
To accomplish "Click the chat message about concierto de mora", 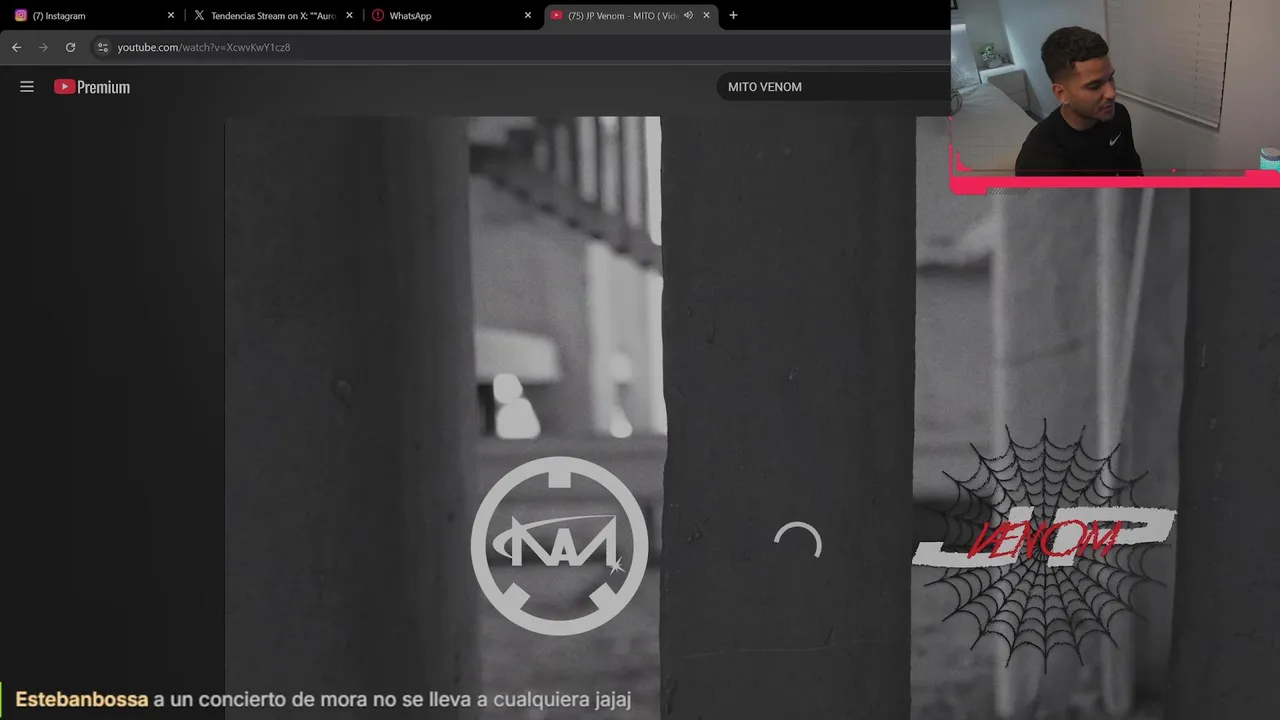I will [x=392, y=700].
